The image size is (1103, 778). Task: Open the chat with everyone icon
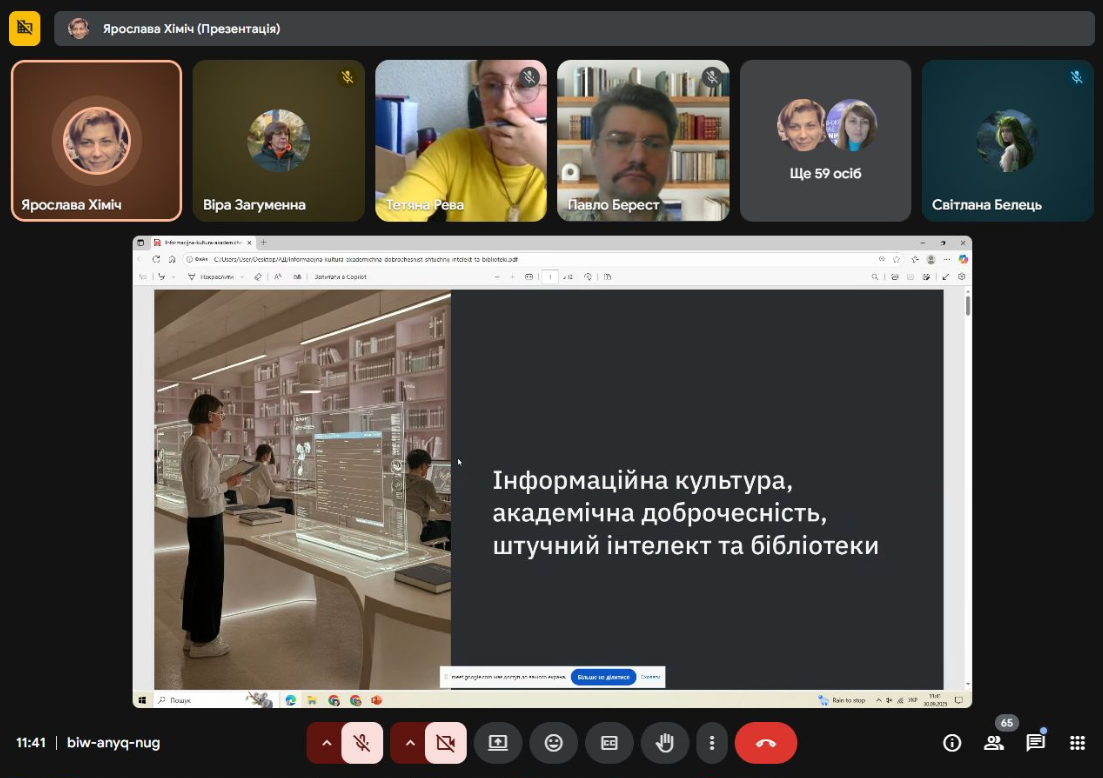[1035, 743]
